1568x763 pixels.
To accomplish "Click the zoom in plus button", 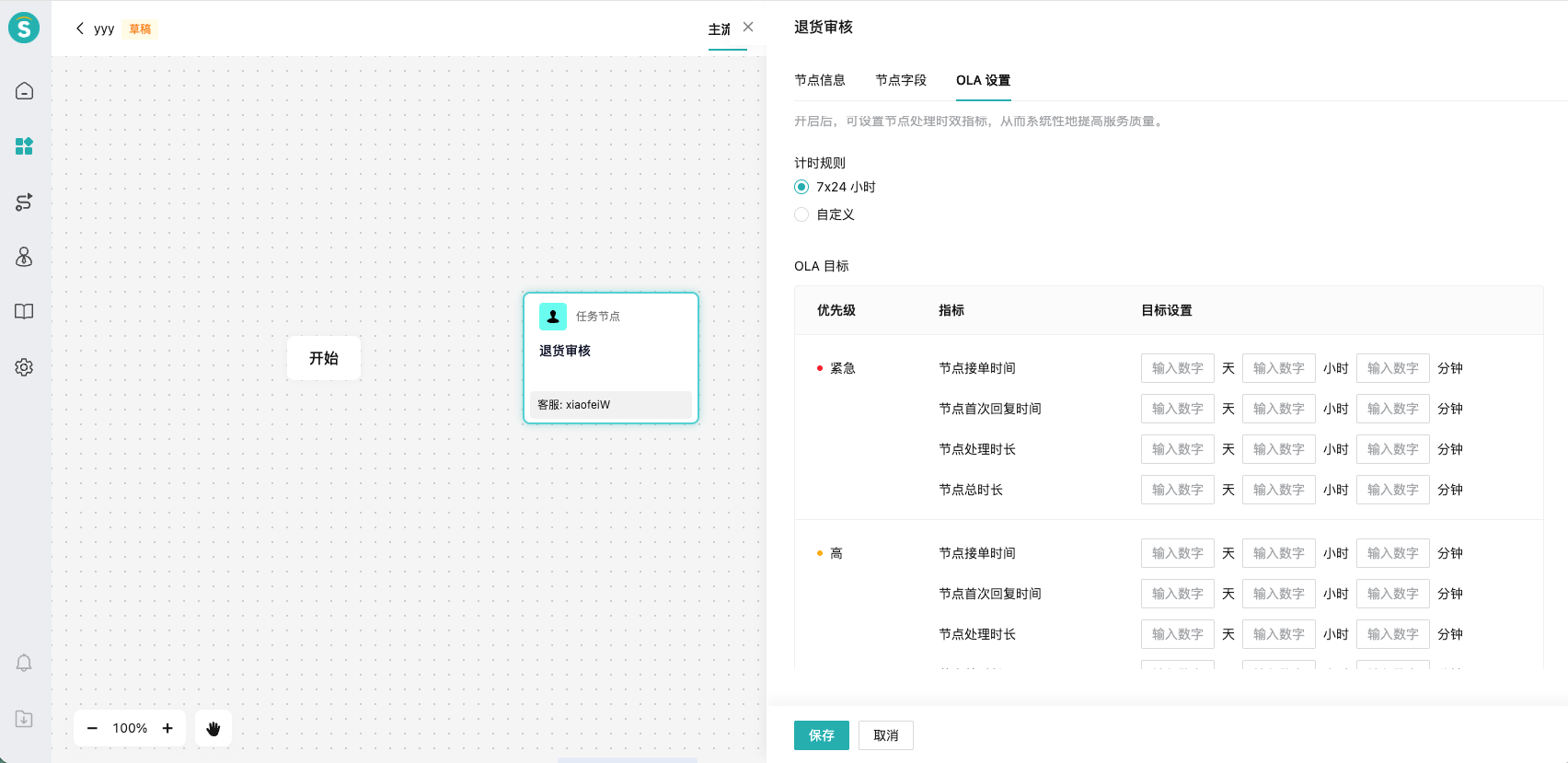I will coord(167,729).
